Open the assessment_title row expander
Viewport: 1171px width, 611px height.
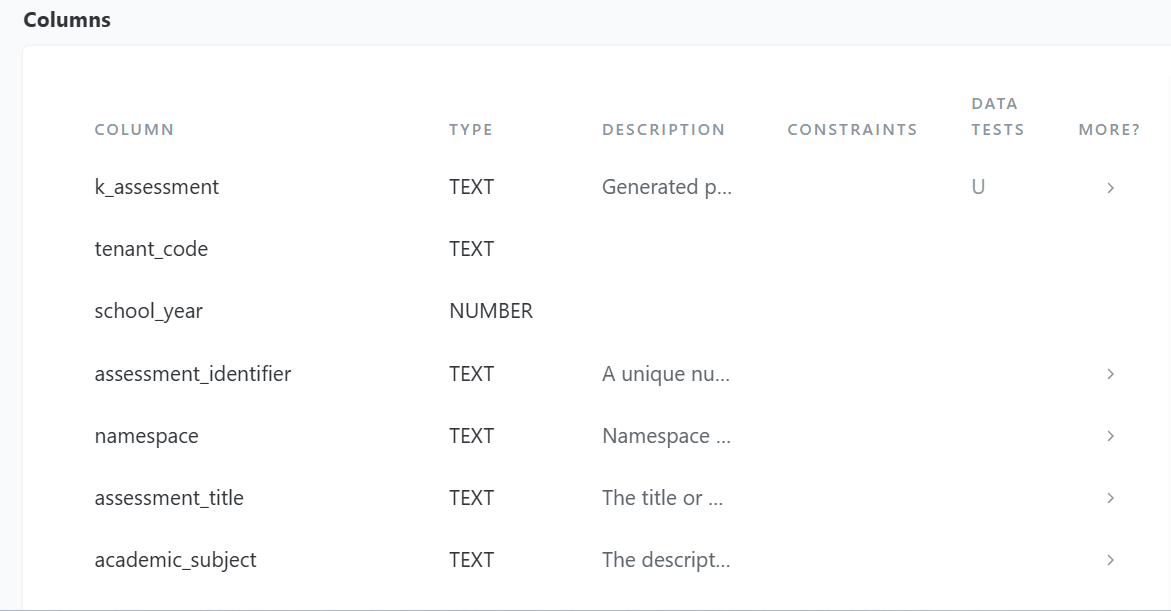(1110, 498)
